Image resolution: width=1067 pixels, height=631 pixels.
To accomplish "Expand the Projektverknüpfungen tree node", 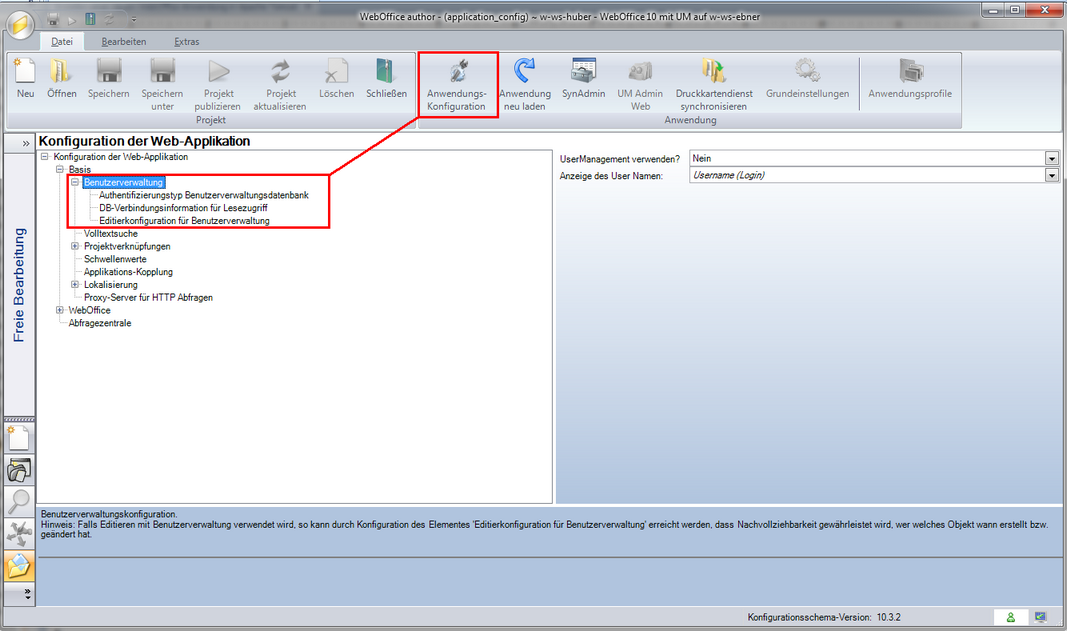I will (x=75, y=246).
